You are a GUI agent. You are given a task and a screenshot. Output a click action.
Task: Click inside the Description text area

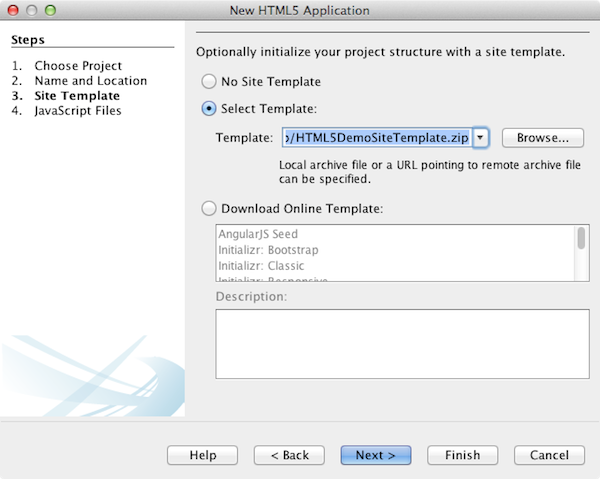402,343
